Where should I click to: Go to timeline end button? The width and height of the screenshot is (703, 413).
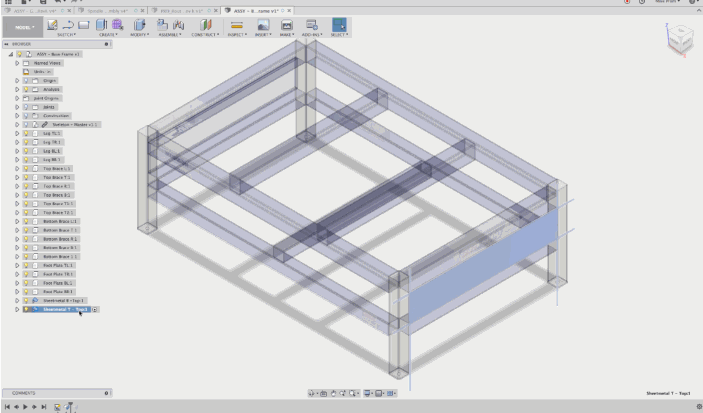44,407
